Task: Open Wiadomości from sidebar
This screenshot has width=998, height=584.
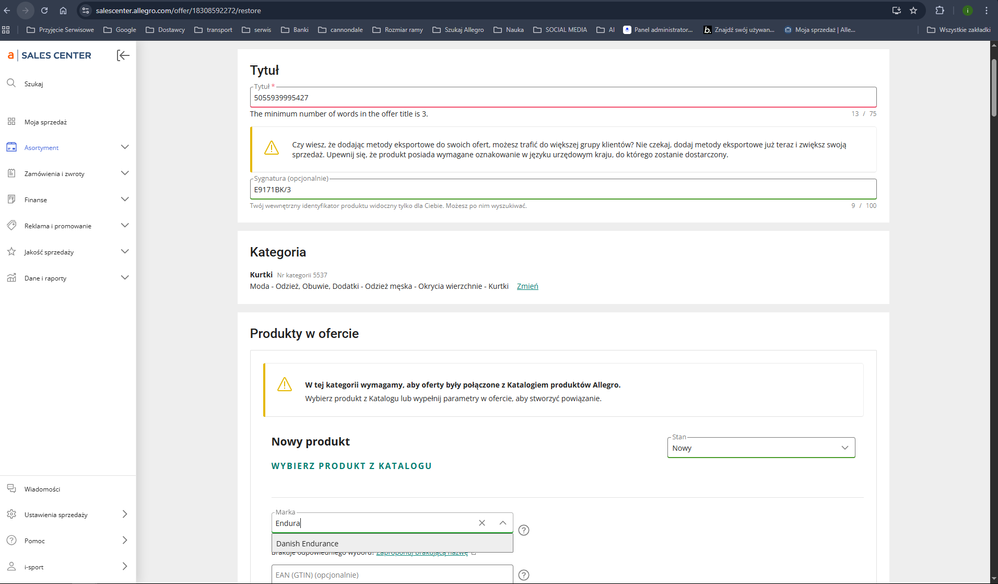Action: (x=42, y=489)
